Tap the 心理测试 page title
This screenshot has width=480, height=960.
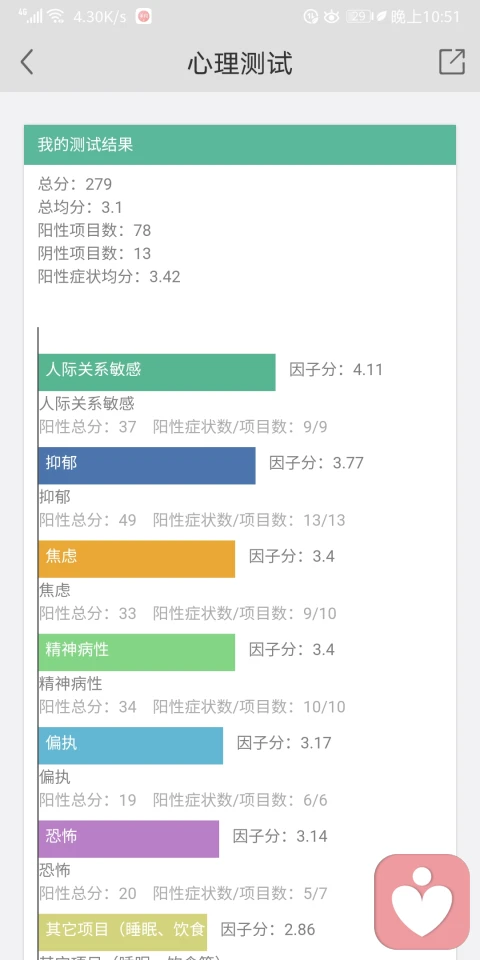click(x=240, y=63)
